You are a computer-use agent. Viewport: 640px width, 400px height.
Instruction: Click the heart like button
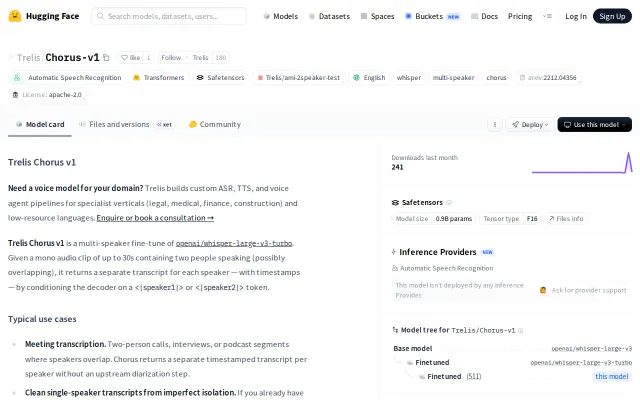coord(131,58)
